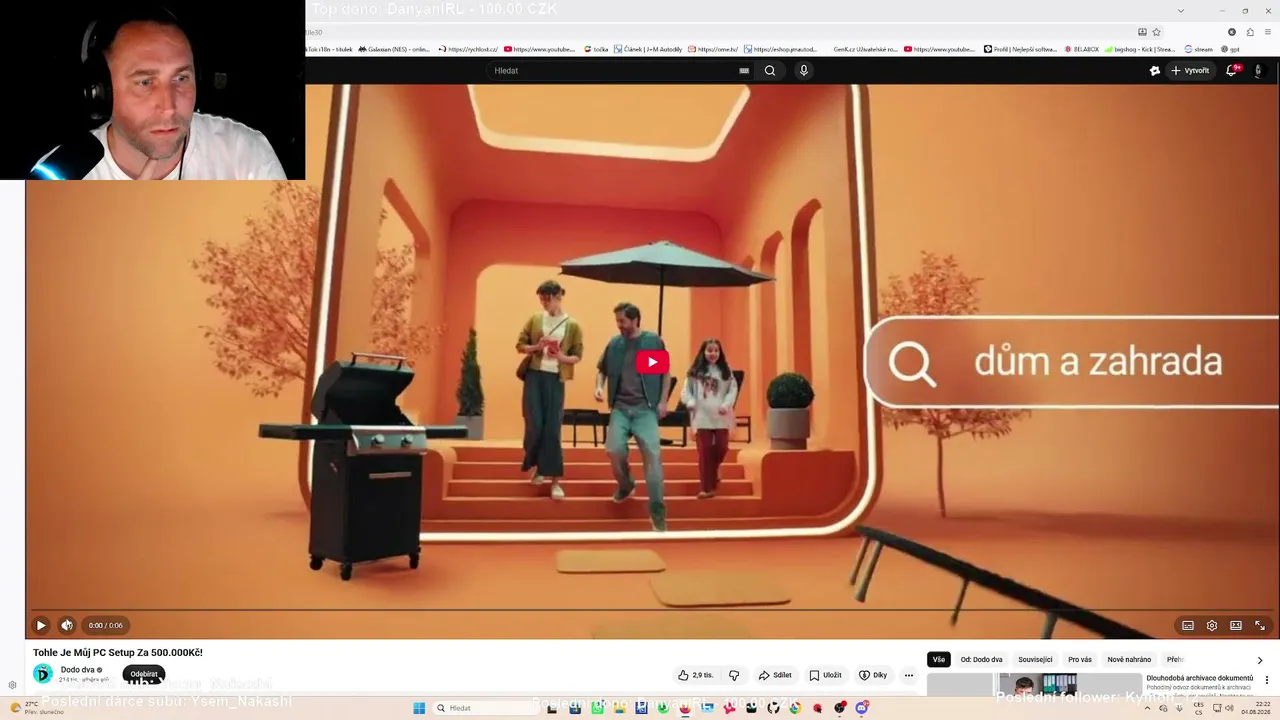Open the video player settings gear
This screenshot has height=720, width=1280.
[1212, 626]
